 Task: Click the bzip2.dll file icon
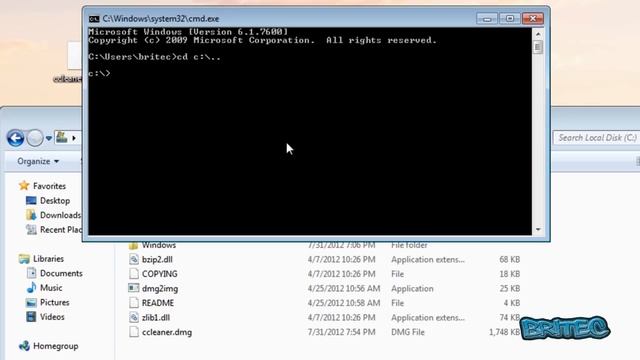[133, 259]
